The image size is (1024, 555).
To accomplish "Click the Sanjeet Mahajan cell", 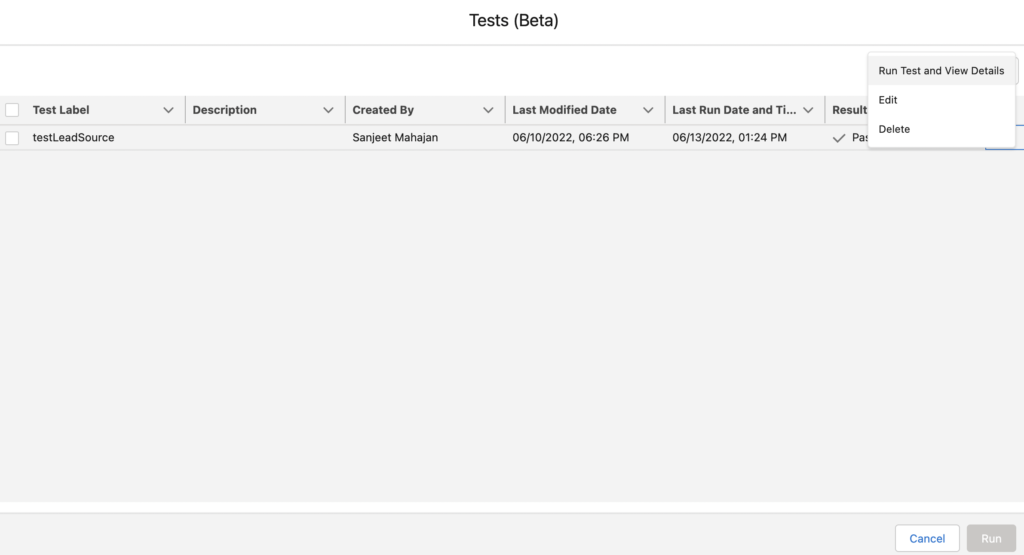I will 395,138.
